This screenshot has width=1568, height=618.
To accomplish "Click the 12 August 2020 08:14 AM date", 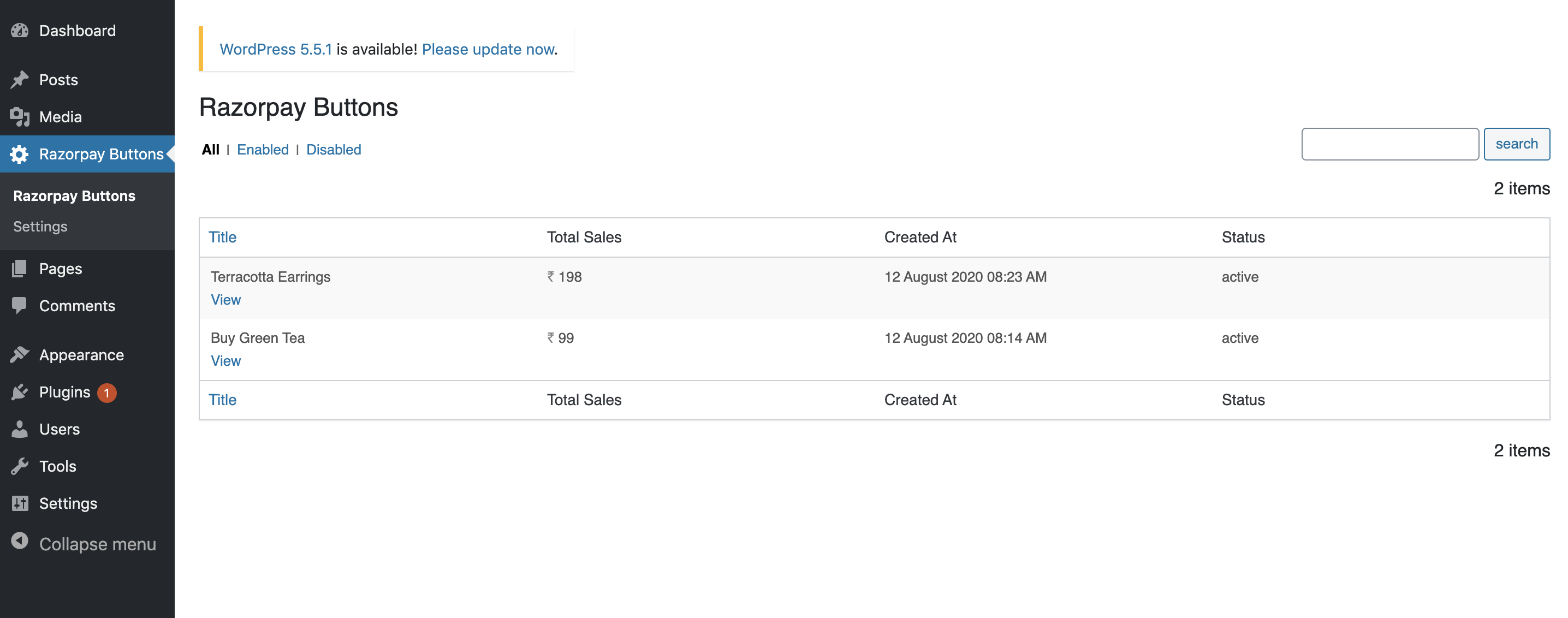I will pos(965,338).
